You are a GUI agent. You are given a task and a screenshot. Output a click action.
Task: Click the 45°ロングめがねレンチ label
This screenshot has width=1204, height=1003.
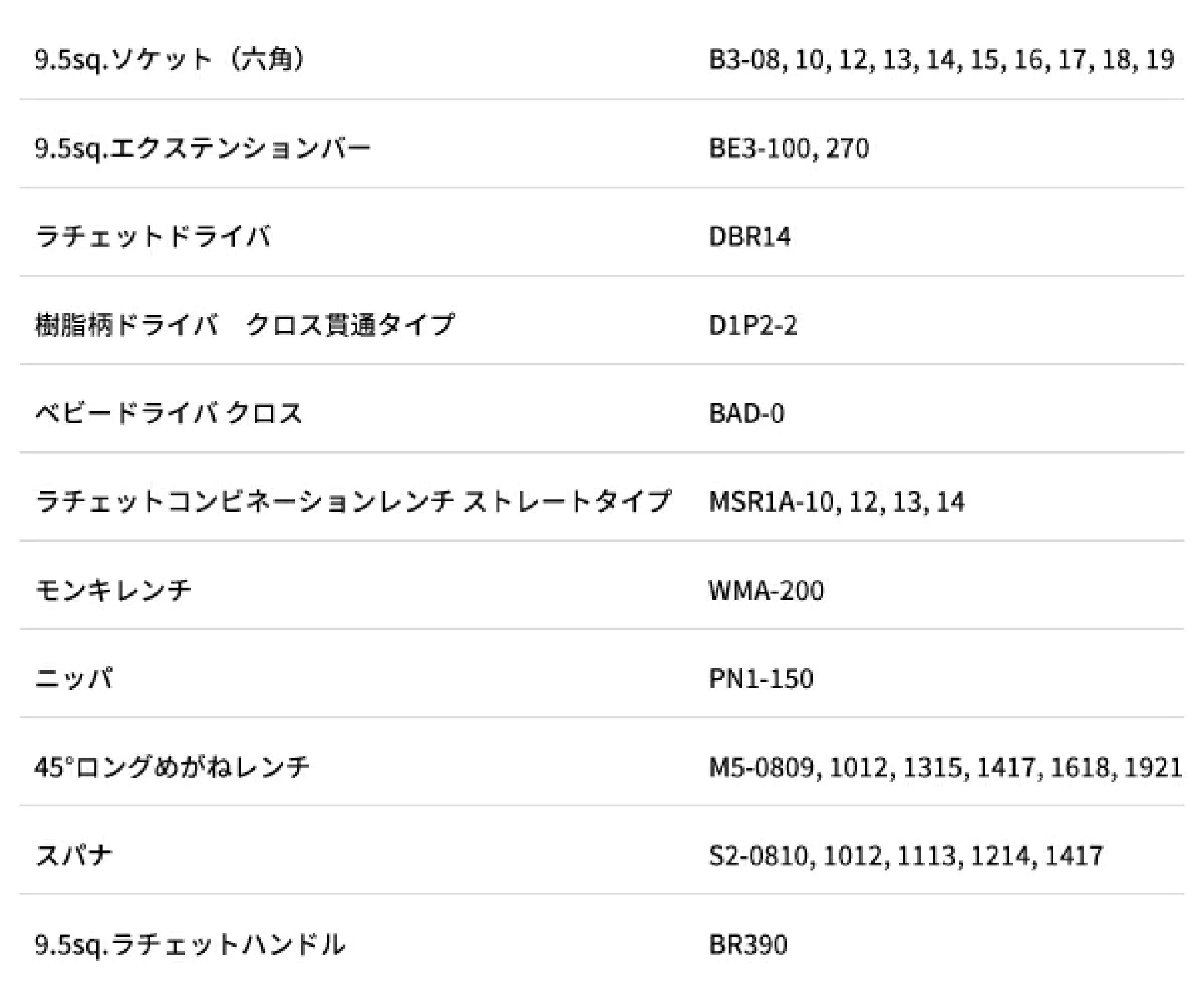coord(172,767)
